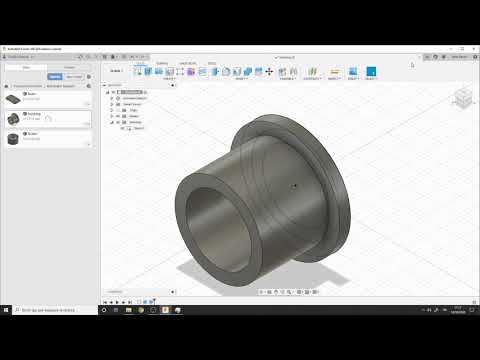480x360 pixels.
Task: Expand the Bodies folder
Action: click(x=112, y=116)
